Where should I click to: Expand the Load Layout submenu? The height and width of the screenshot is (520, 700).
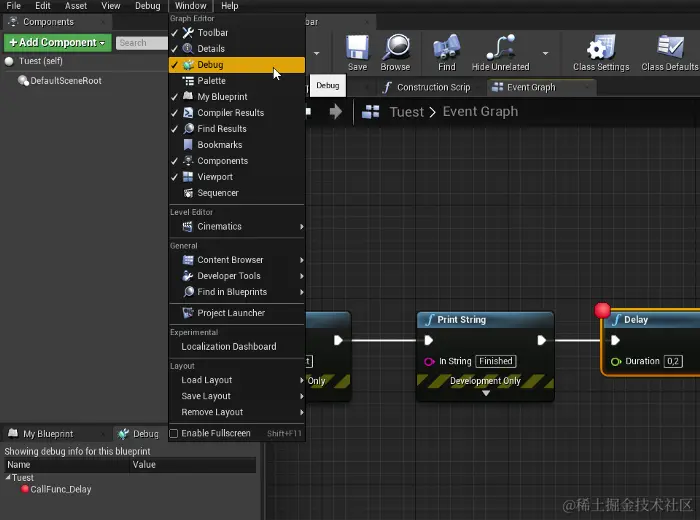pos(237,380)
